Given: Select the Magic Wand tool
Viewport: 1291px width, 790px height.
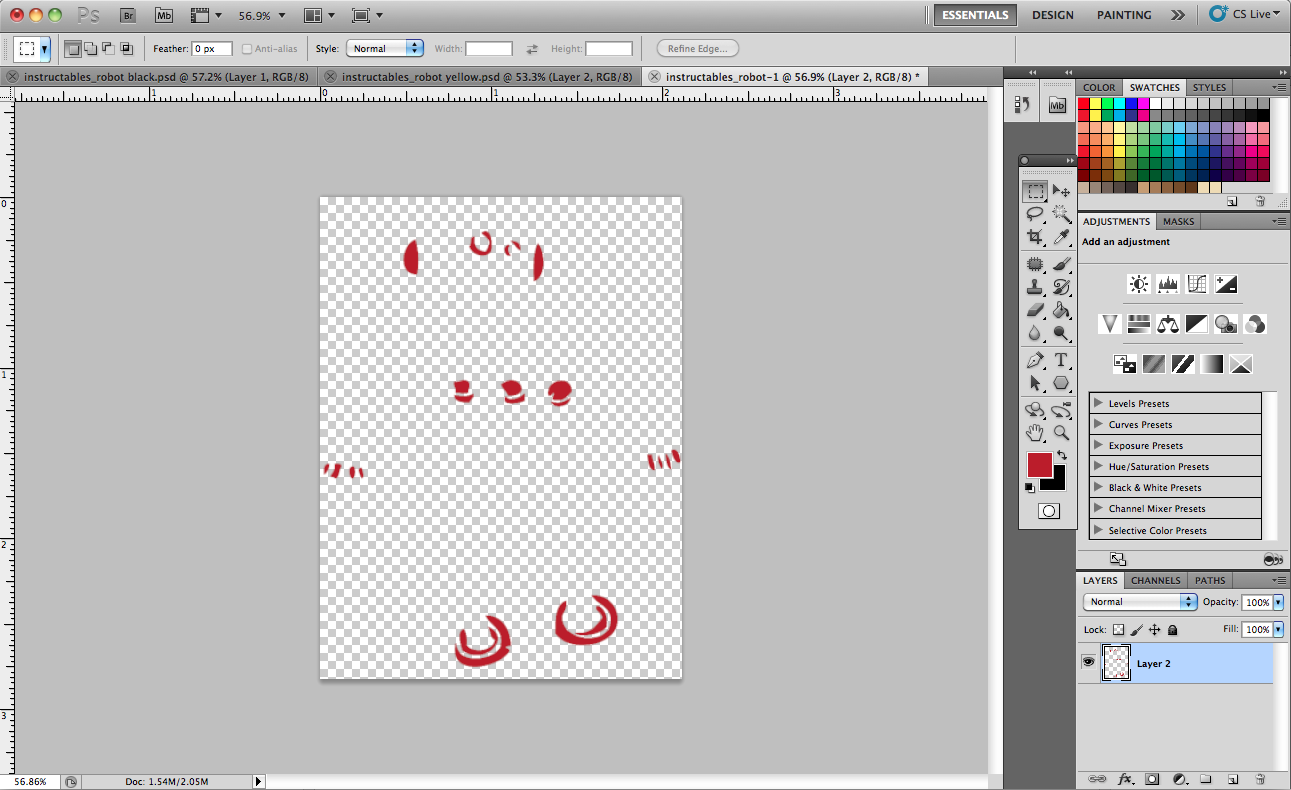Looking at the screenshot, I should [1061, 214].
